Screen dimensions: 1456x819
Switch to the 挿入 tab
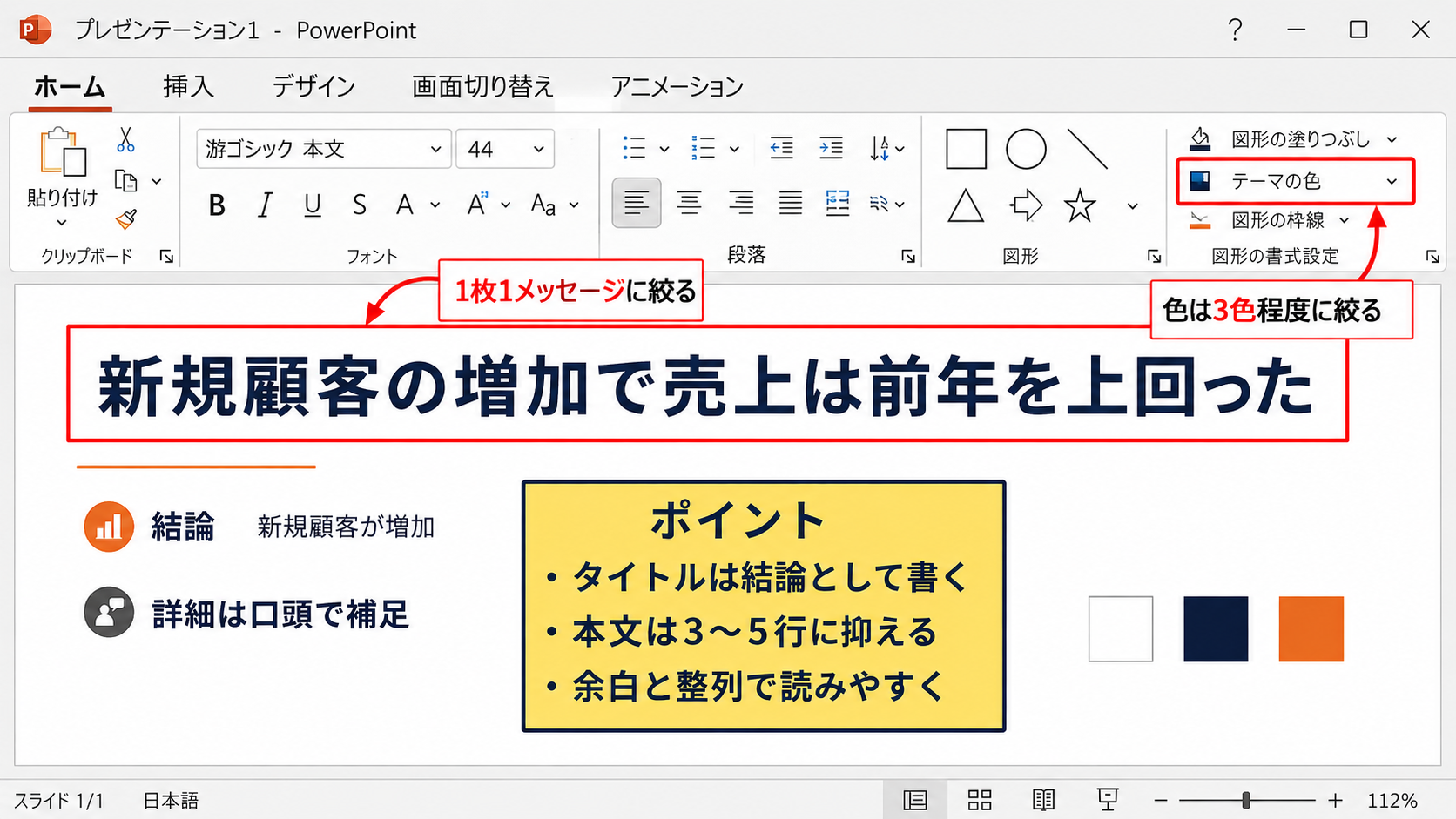188,87
